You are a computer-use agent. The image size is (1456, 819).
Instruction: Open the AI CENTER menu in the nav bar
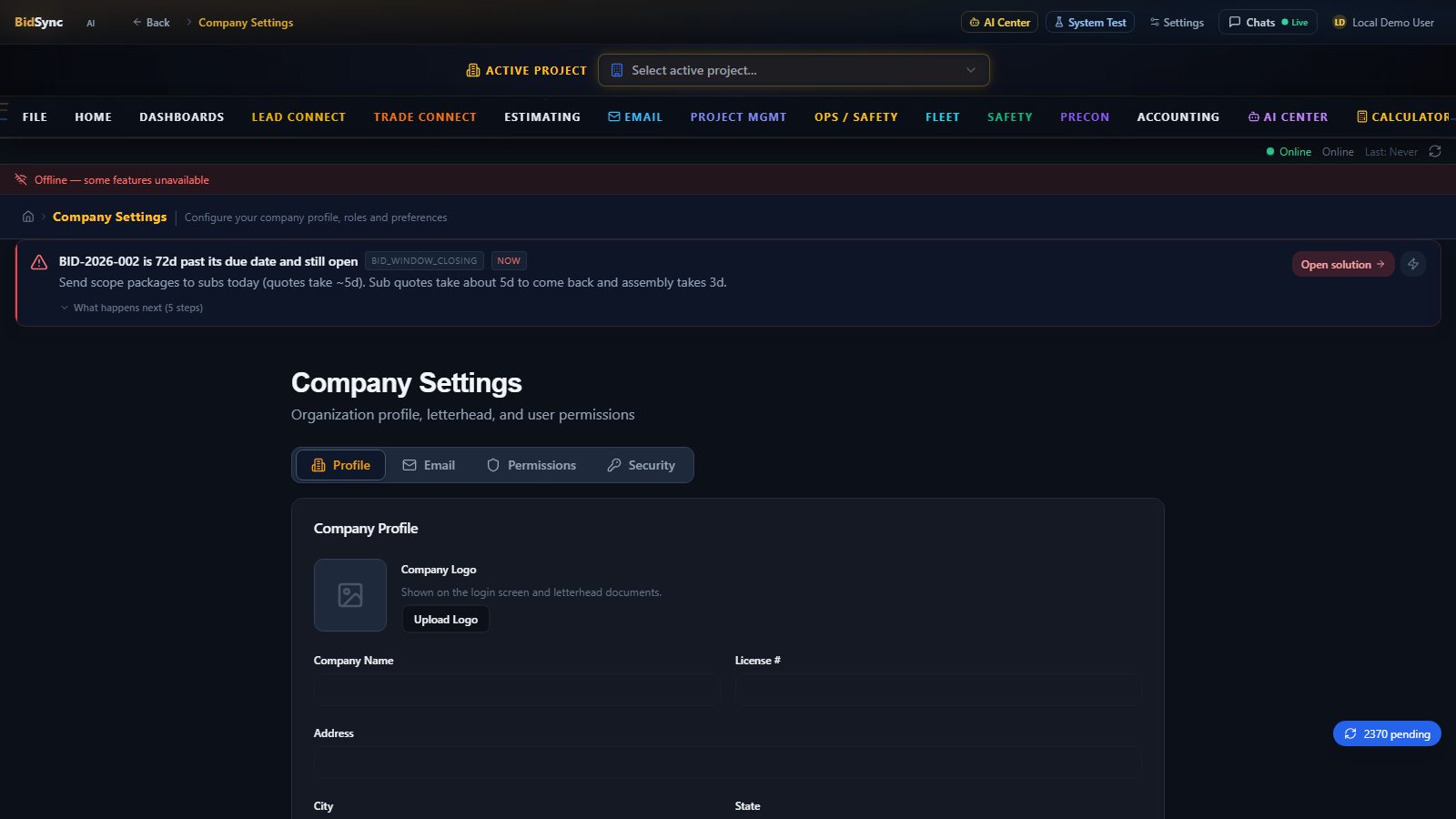pos(1288,116)
